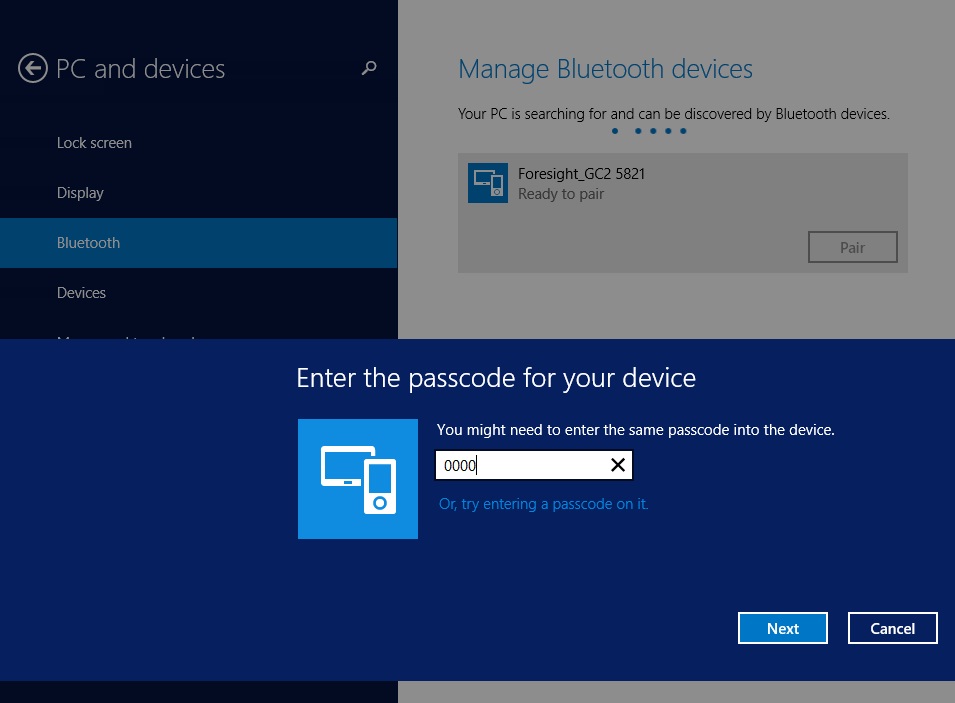Select Display in the sidebar
The height and width of the screenshot is (703, 955).
pyautogui.click(x=80, y=193)
